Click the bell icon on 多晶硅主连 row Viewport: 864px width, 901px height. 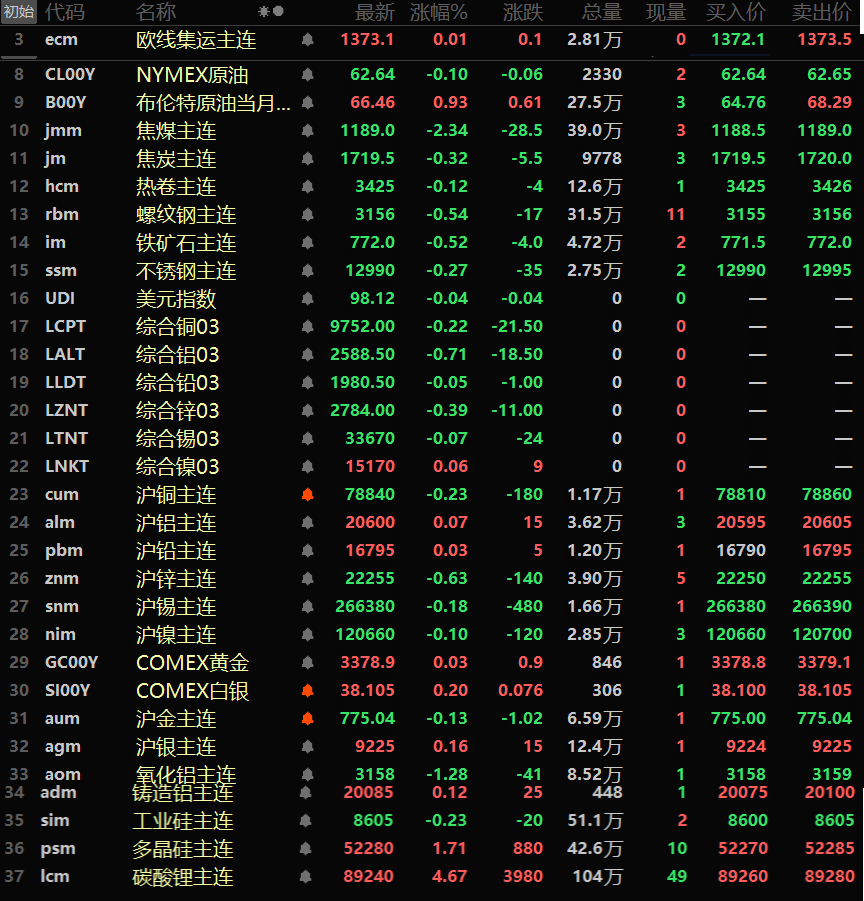[x=307, y=849]
